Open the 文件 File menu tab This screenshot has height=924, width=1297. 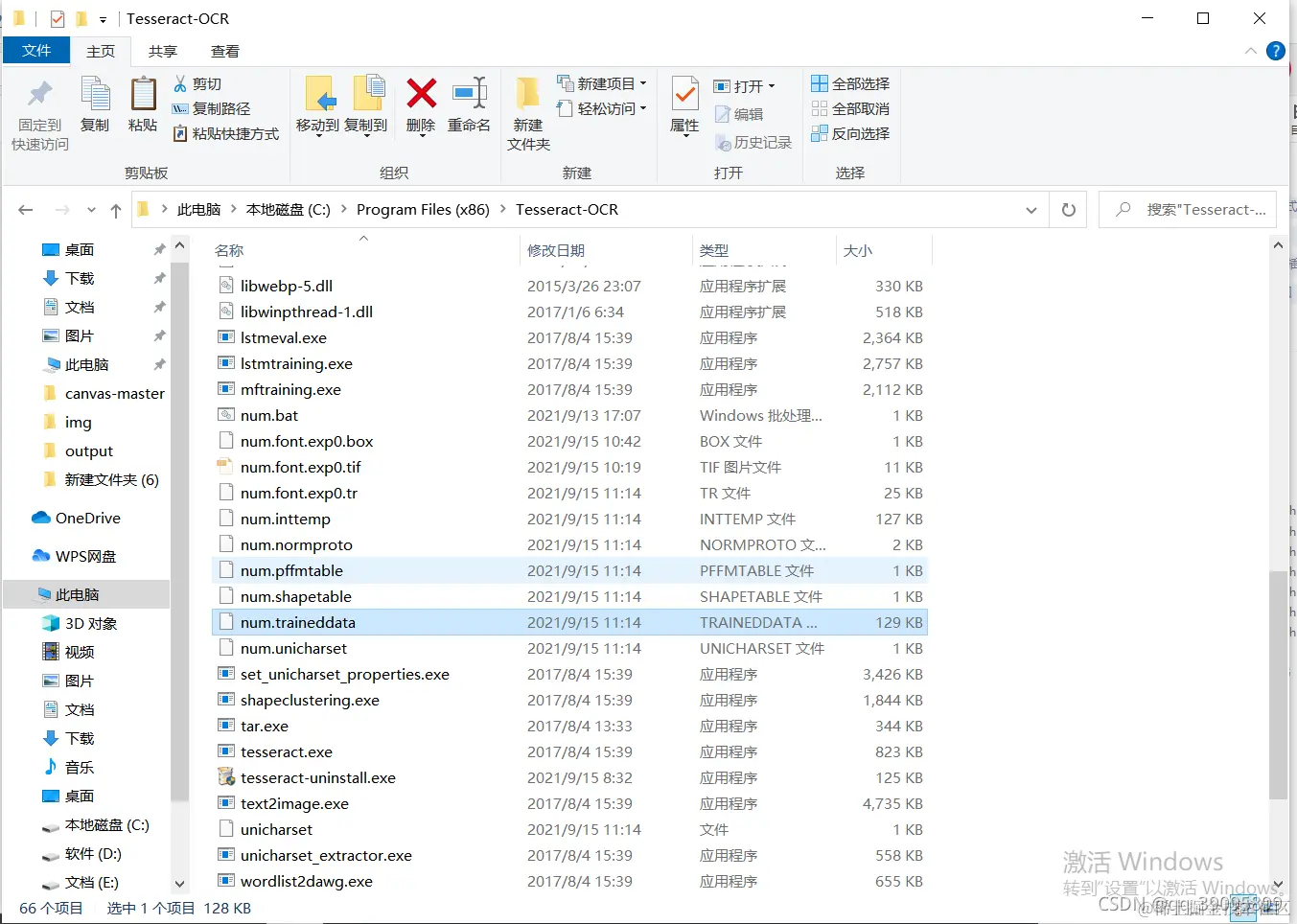point(36,51)
